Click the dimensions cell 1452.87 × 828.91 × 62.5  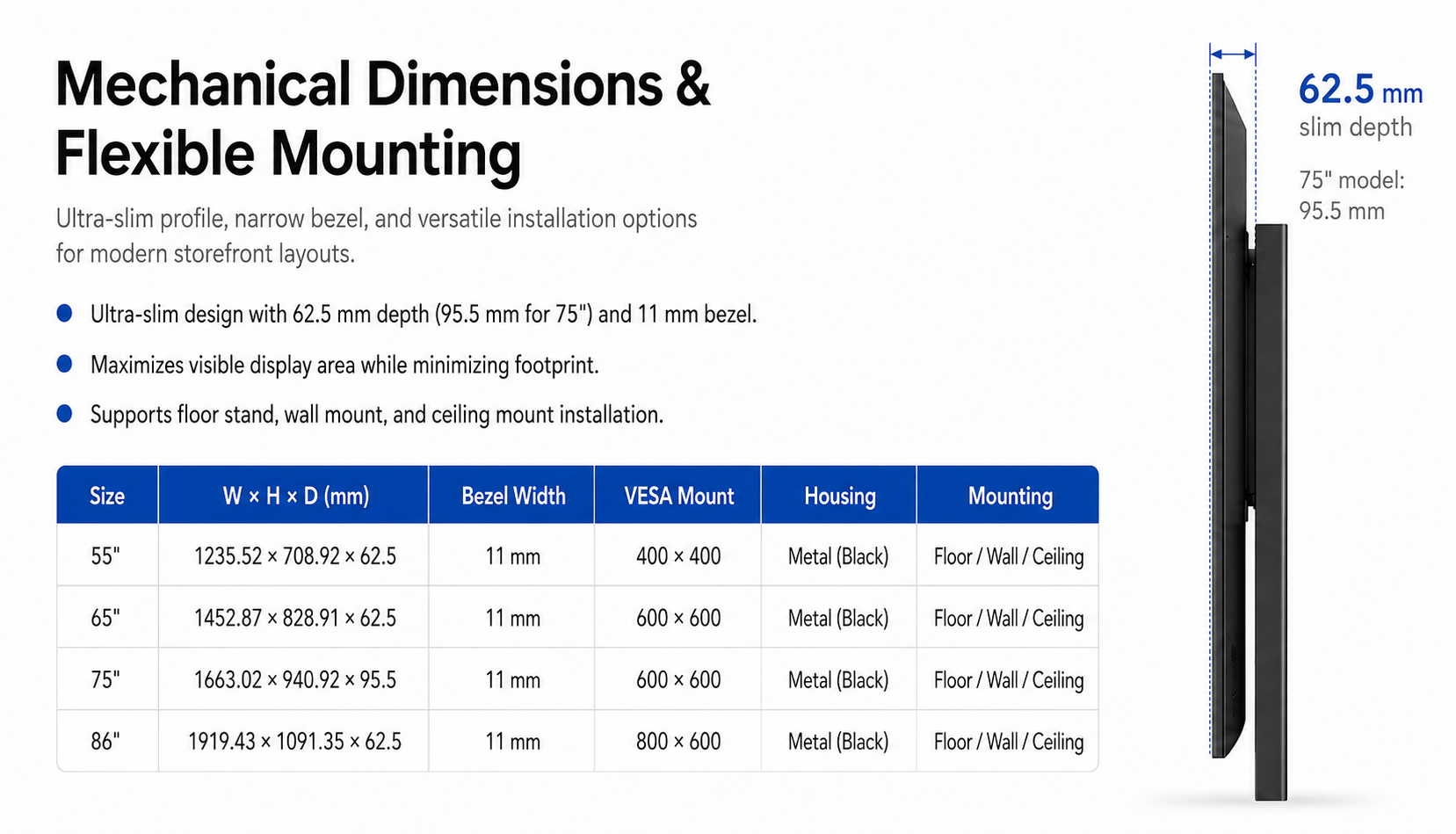tap(294, 618)
